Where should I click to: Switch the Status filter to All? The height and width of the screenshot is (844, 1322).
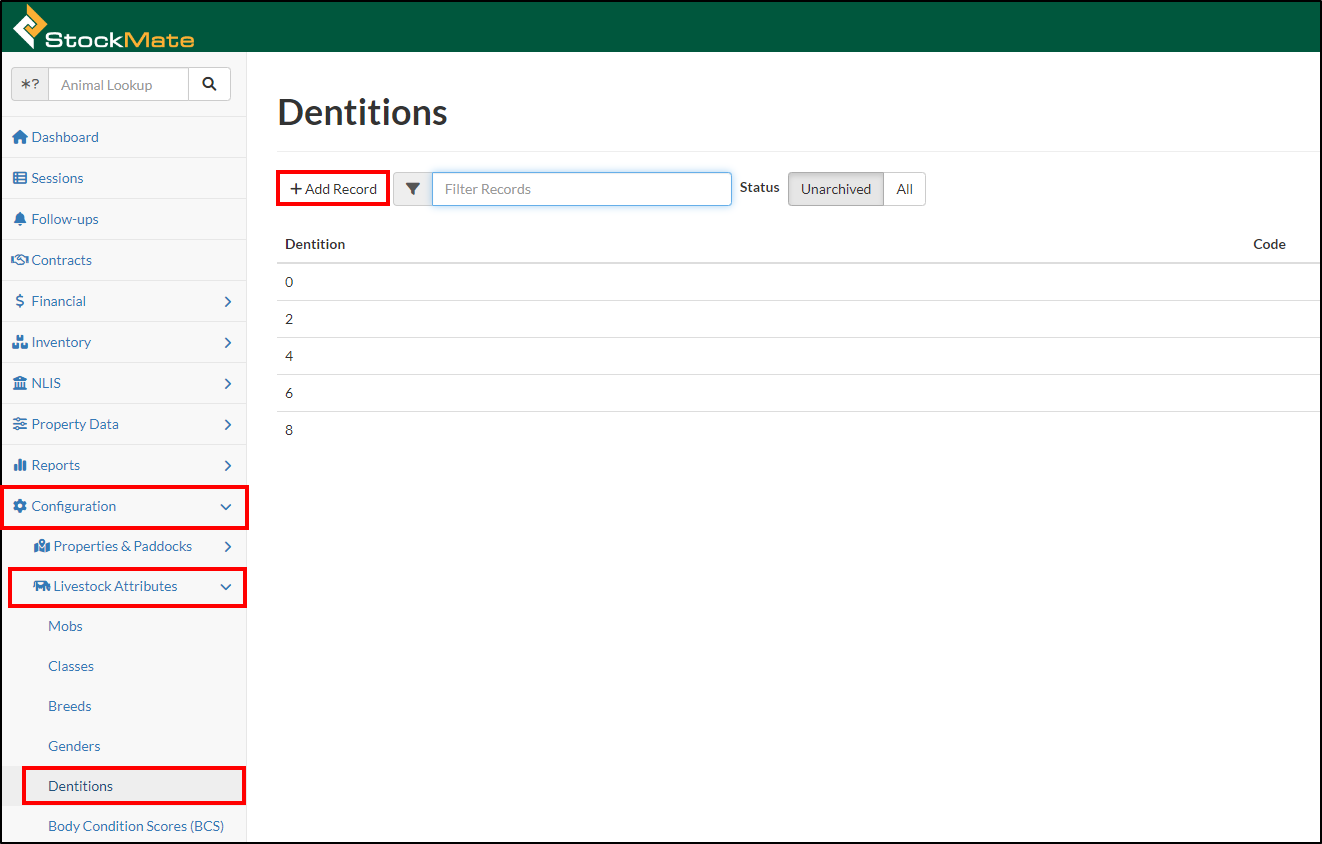904,188
